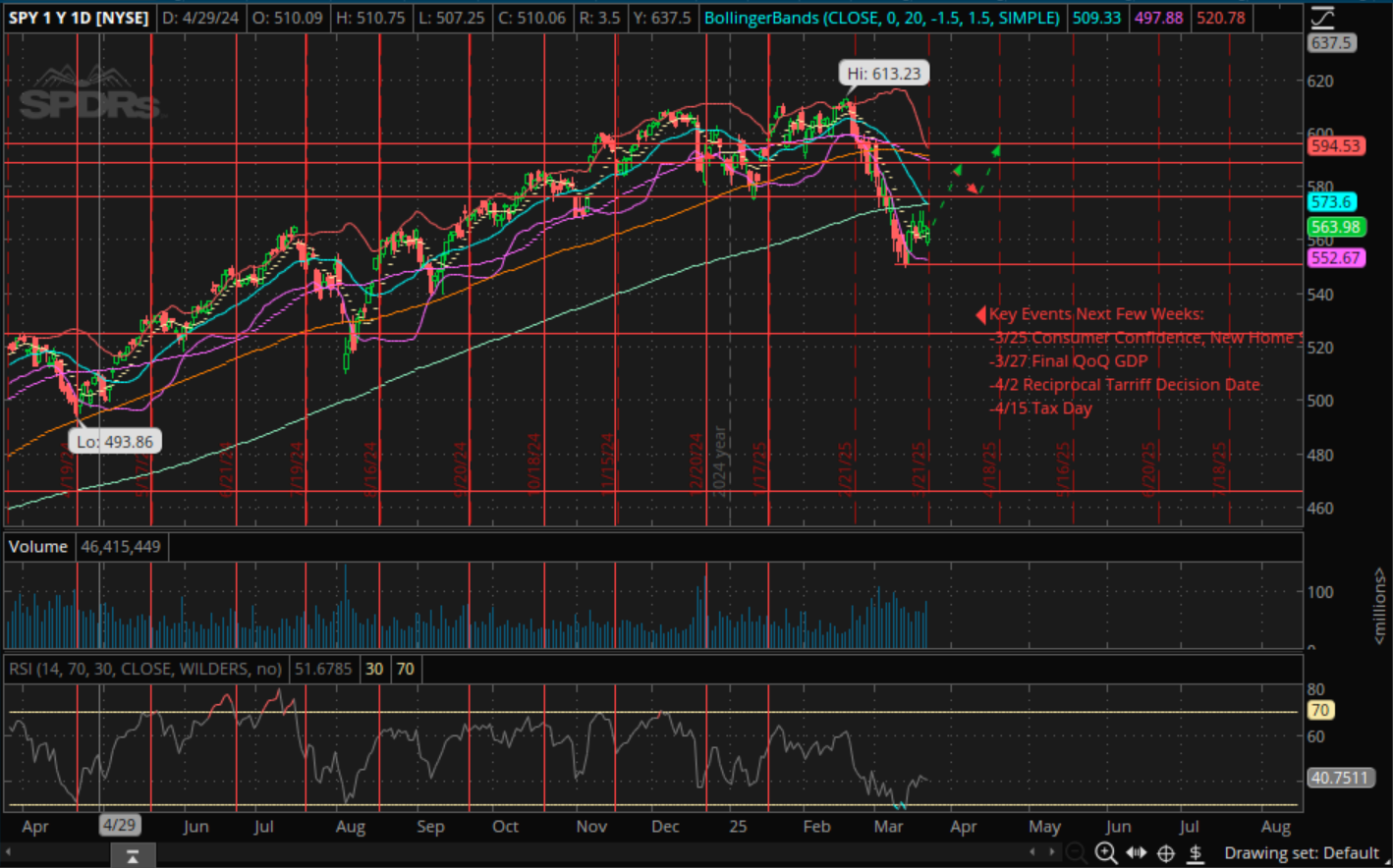Click the left pan arrow in bottom toolbar
The image size is (1393, 868).
(1032, 852)
